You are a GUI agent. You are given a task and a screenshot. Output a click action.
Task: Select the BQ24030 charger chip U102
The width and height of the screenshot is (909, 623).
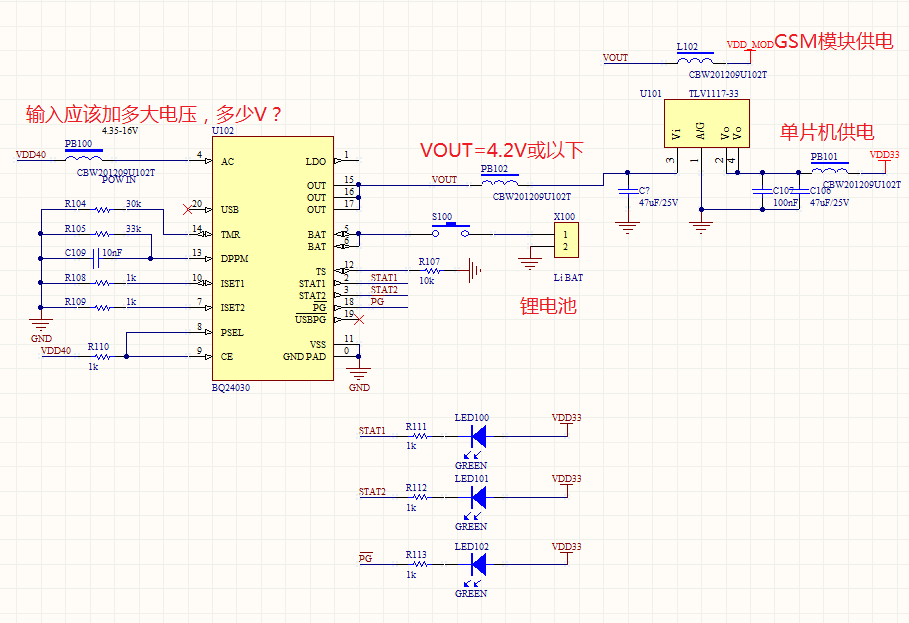[x=272, y=258]
